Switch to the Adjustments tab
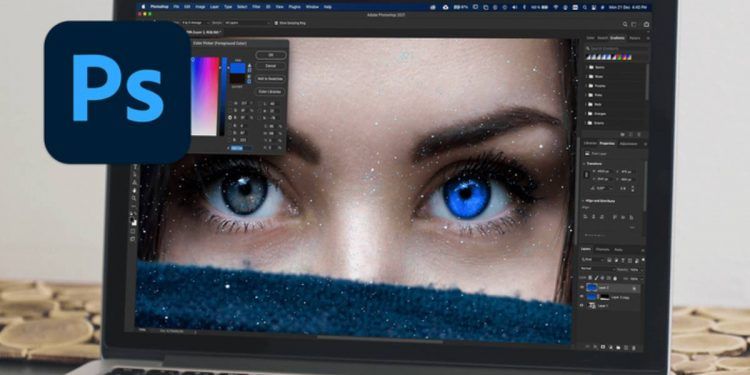This screenshot has width=750, height=375. 629,143
